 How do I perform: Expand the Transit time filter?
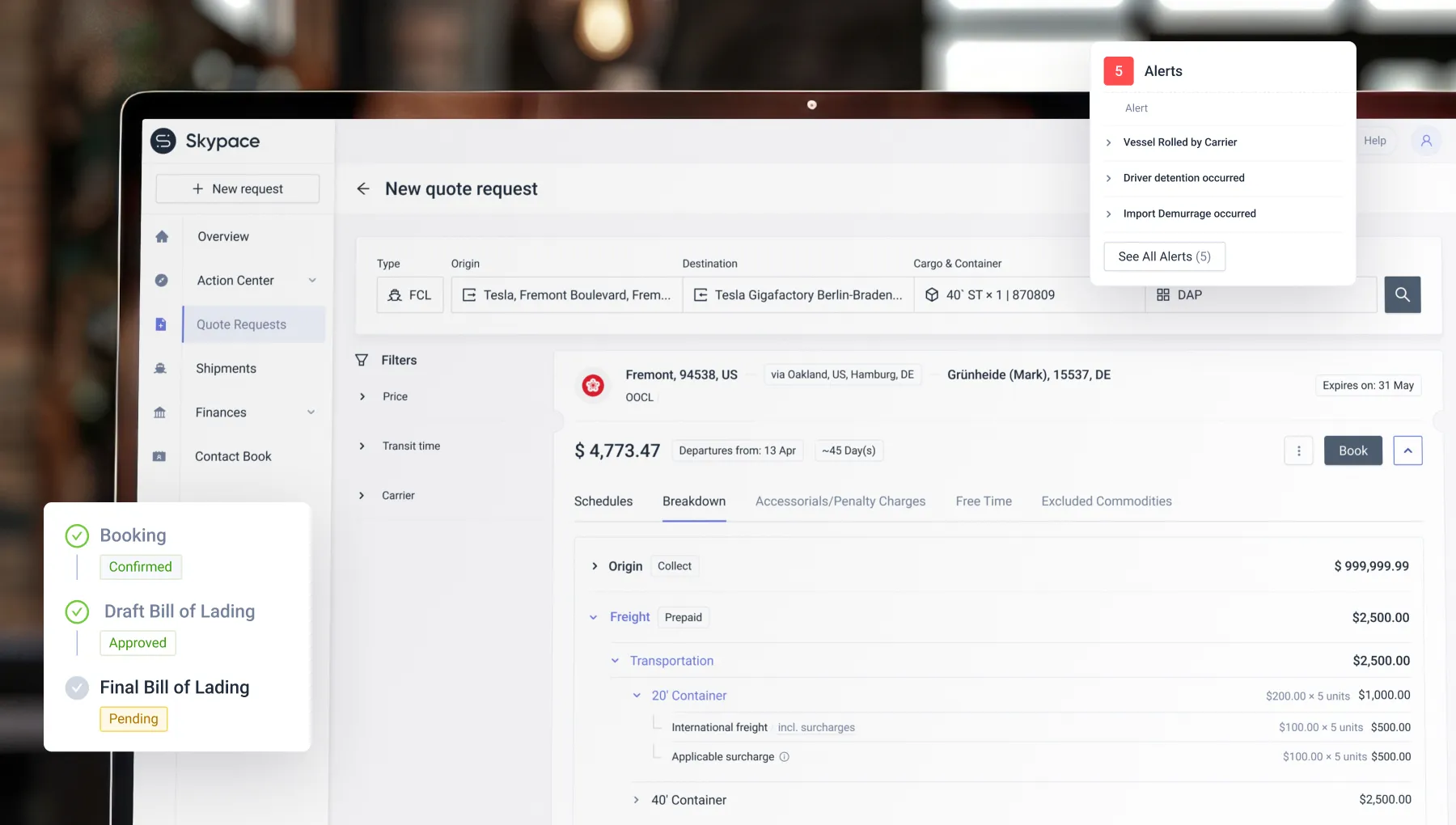click(362, 446)
